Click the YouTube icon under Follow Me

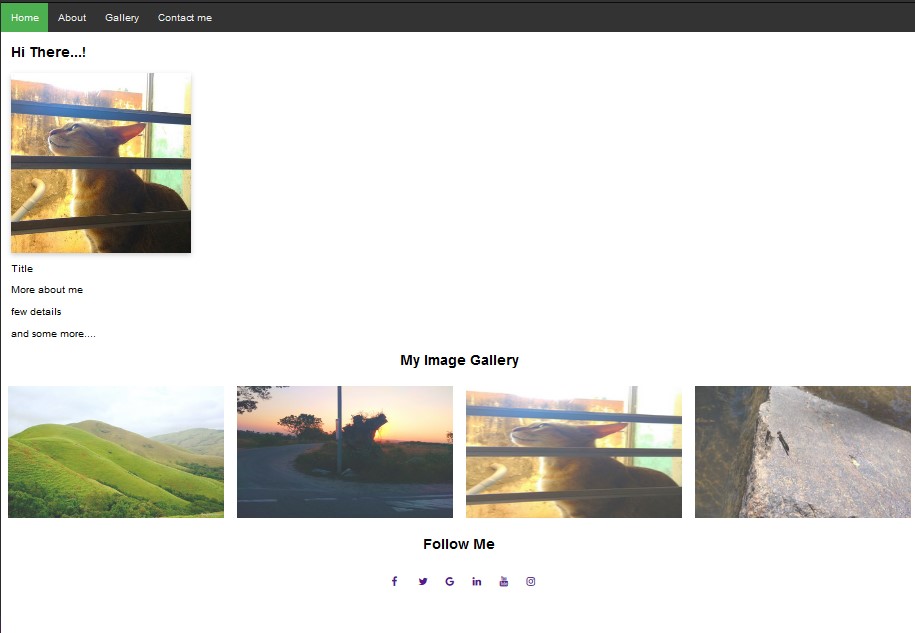tap(503, 581)
